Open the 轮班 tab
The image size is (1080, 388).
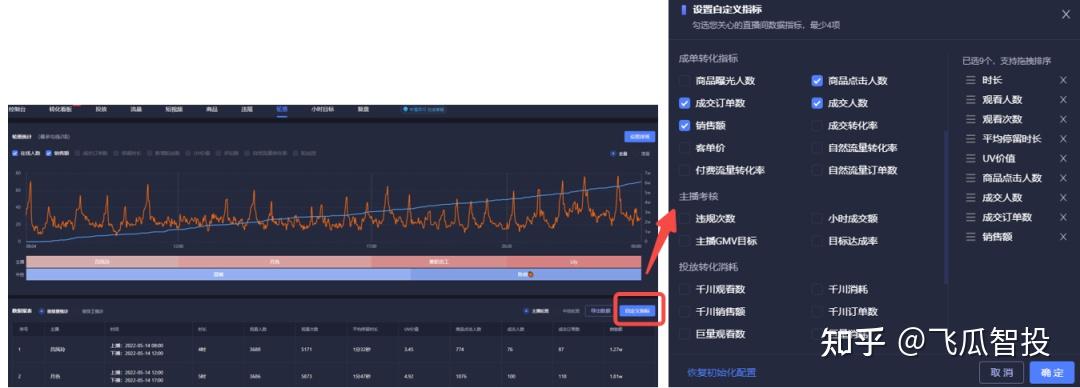[x=282, y=110]
